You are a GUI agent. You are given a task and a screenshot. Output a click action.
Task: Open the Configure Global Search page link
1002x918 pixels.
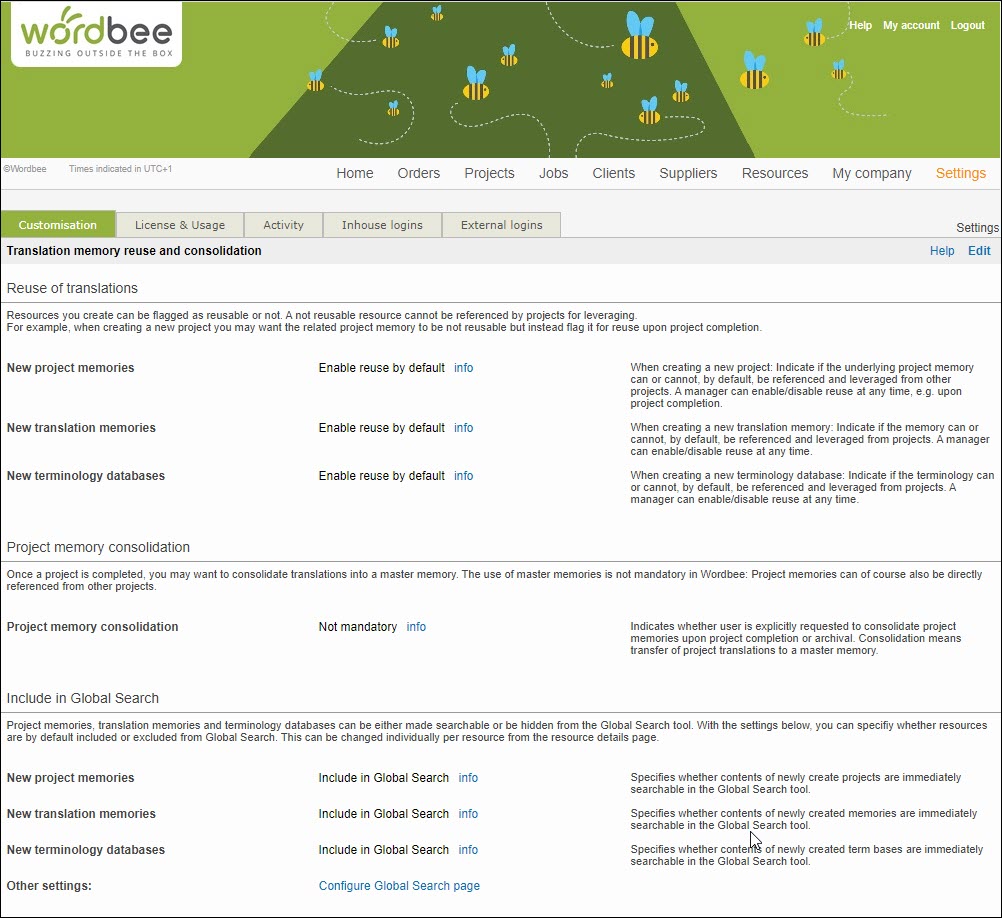(399, 886)
